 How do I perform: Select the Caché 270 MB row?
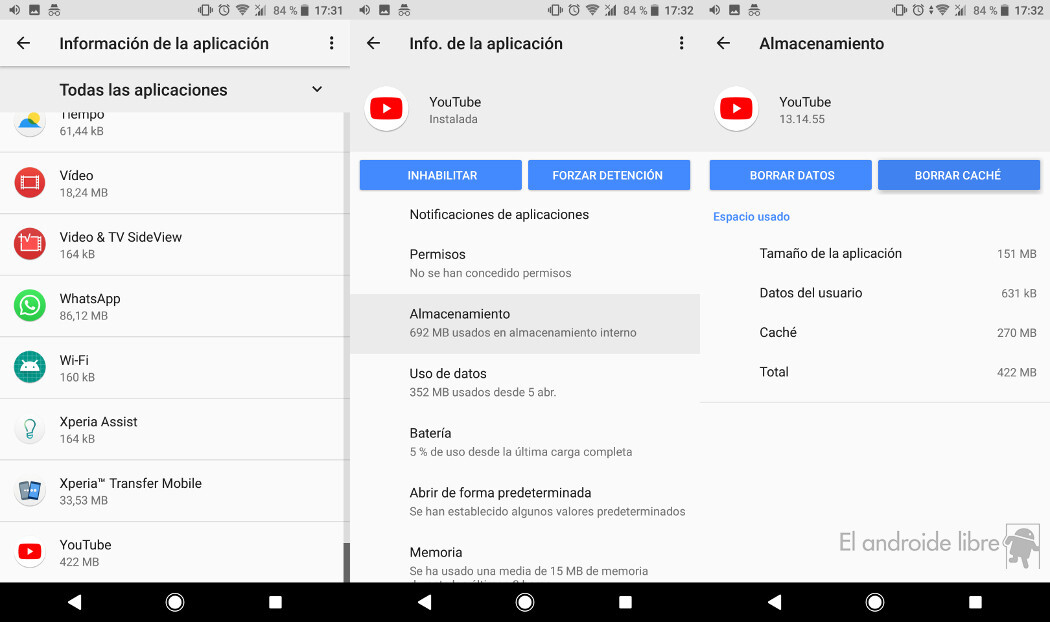(875, 333)
